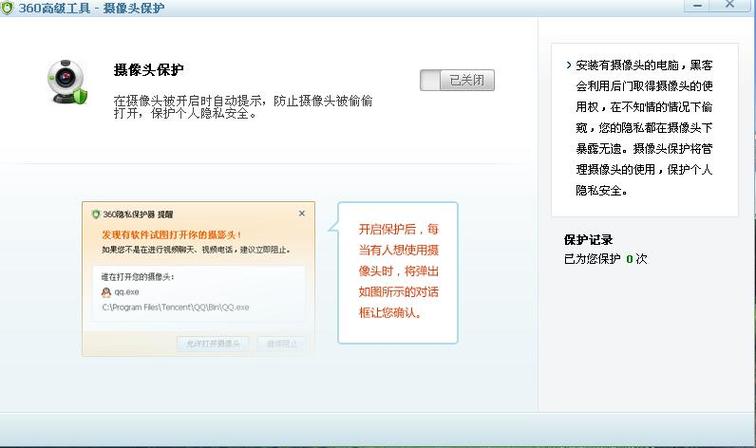Viewport: 756px width, 448px height.
Task: Click the 360 shield icon in title bar
Action: (11, 8)
